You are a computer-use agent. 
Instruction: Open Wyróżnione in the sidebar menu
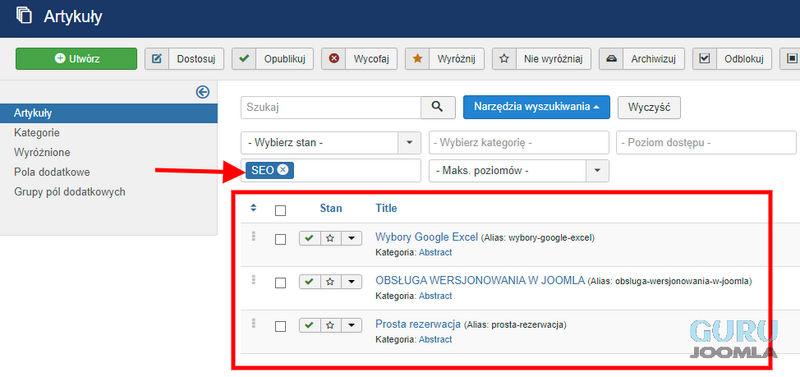pyautogui.click(x=42, y=153)
